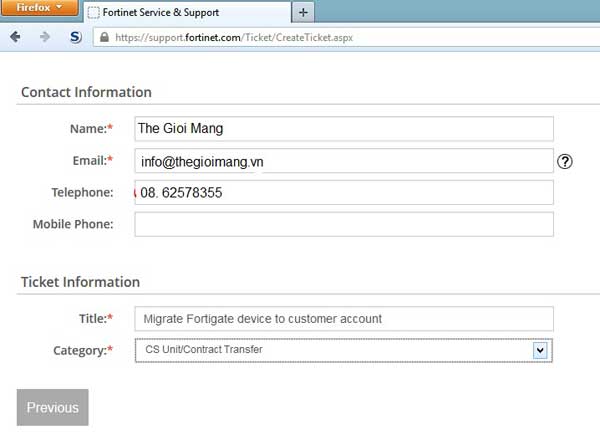Image resolution: width=600 pixels, height=440 pixels.
Task: Click the 'Telephone:' label
Action: (x=82, y=192)
